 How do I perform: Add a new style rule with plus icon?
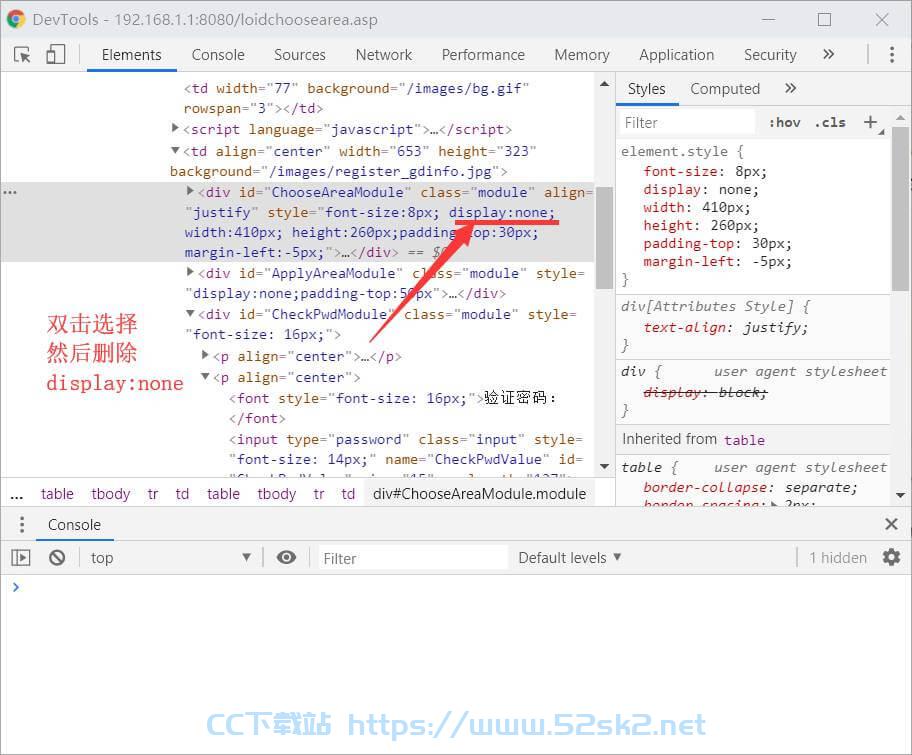click(x=870, y=122)
